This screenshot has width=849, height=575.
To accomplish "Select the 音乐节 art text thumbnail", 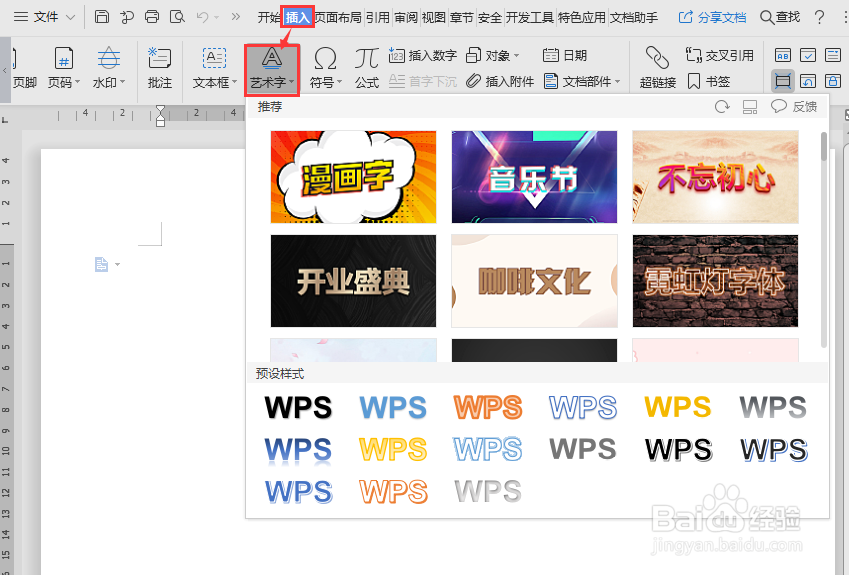I will (x=534, y=177).
